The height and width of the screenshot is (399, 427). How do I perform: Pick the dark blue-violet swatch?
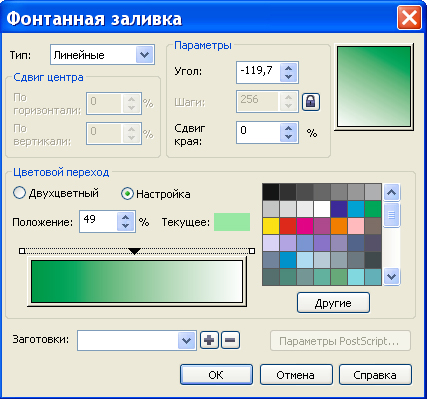339,209
